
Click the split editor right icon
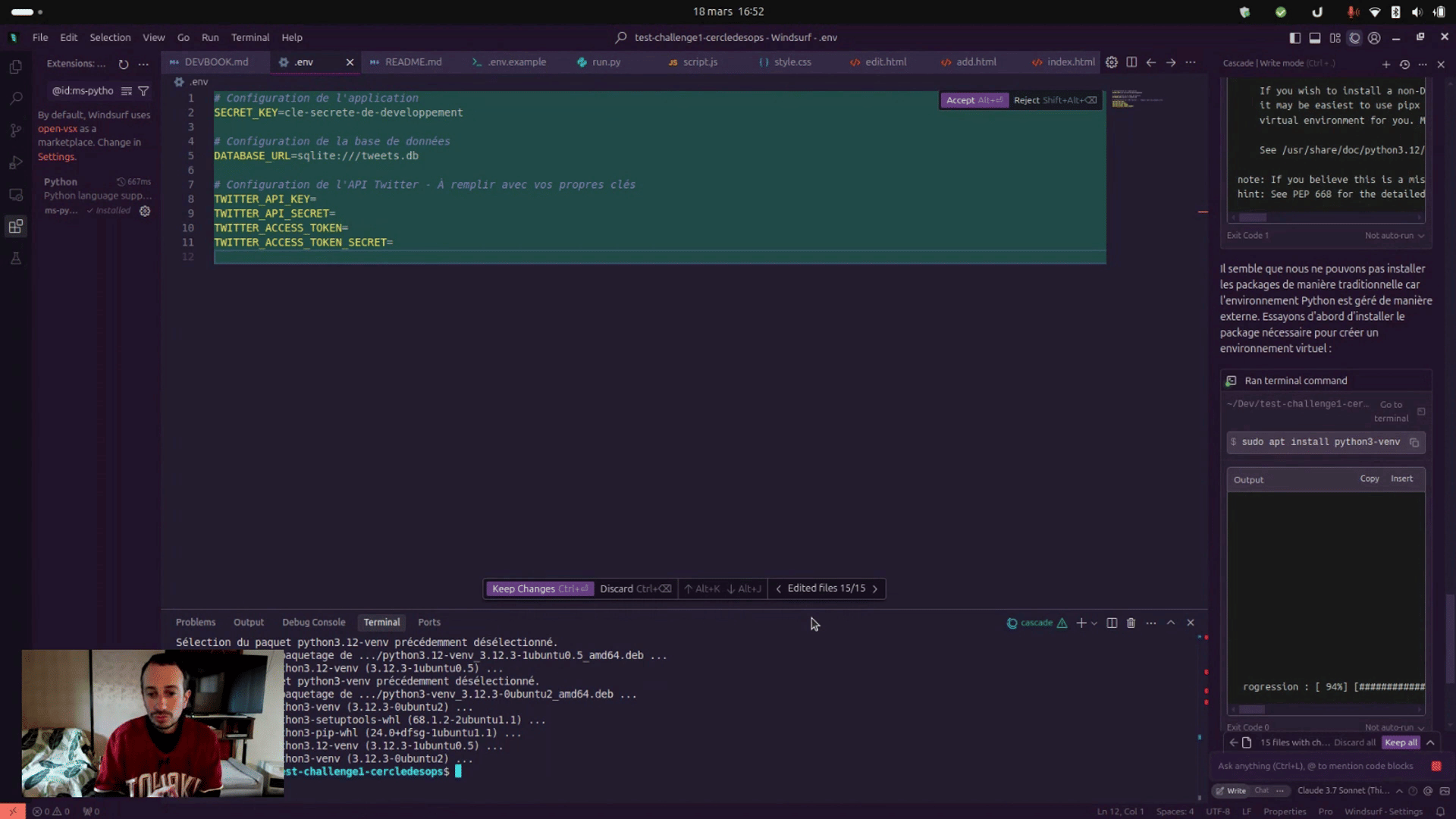1131,62
